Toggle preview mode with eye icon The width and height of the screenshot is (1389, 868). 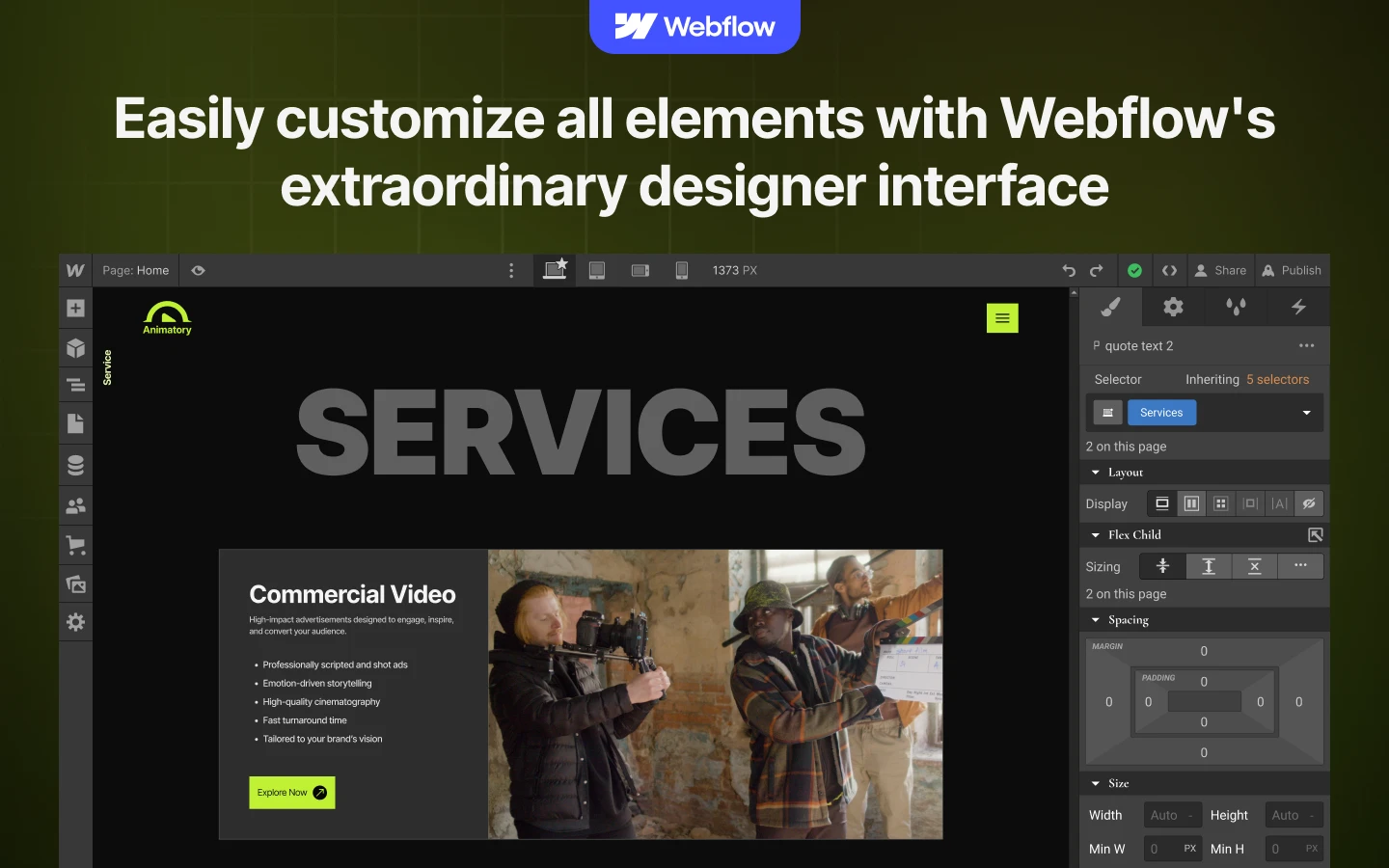coord(198,271)
